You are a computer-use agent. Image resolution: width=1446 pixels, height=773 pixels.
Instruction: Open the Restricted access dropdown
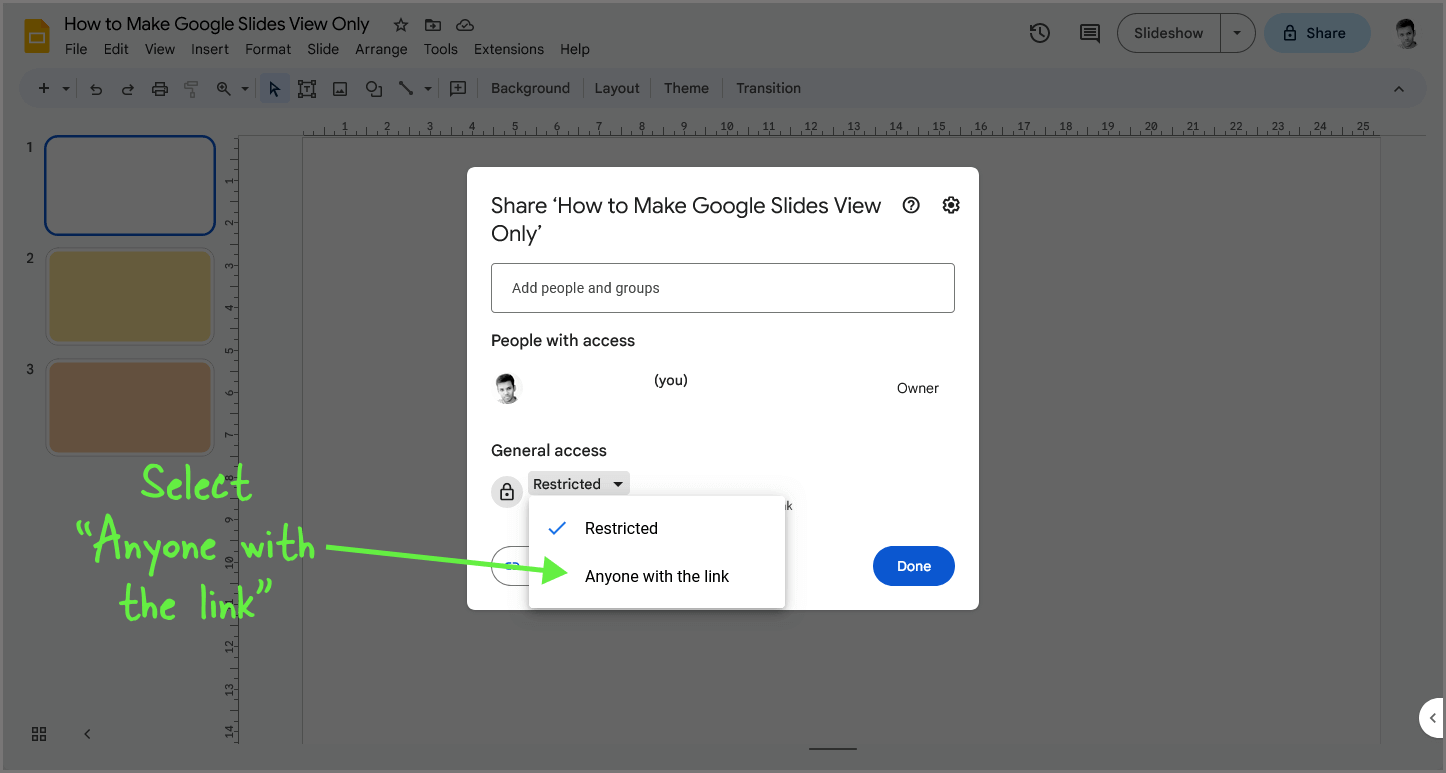(x=578, y=483)
